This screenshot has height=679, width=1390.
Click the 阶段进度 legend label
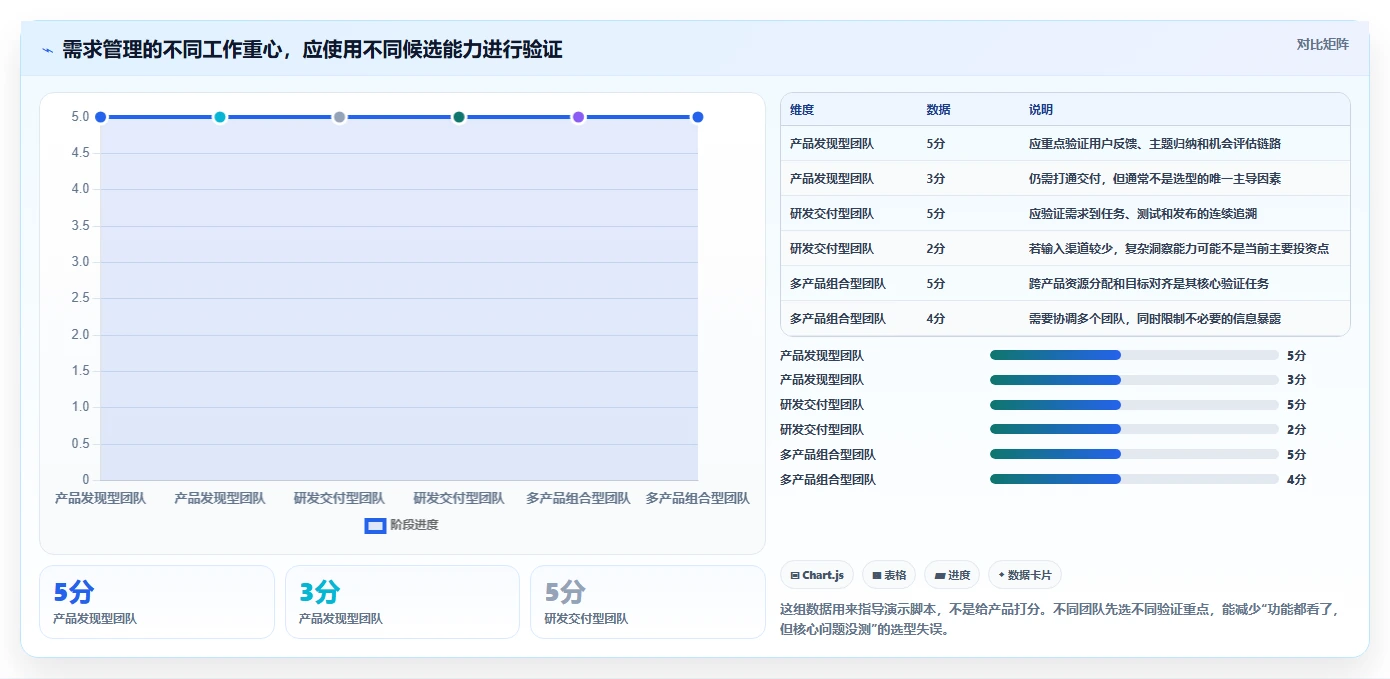414,525
